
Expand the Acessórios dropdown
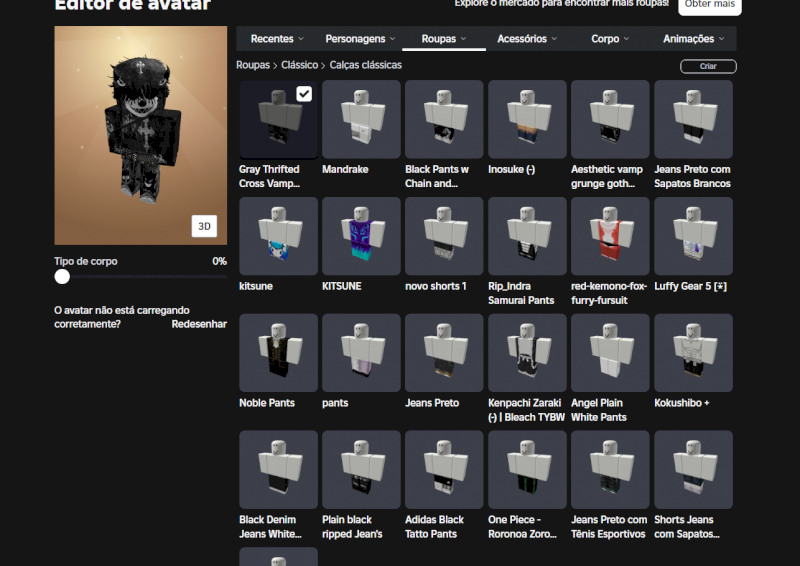click(x=528, y=39)
